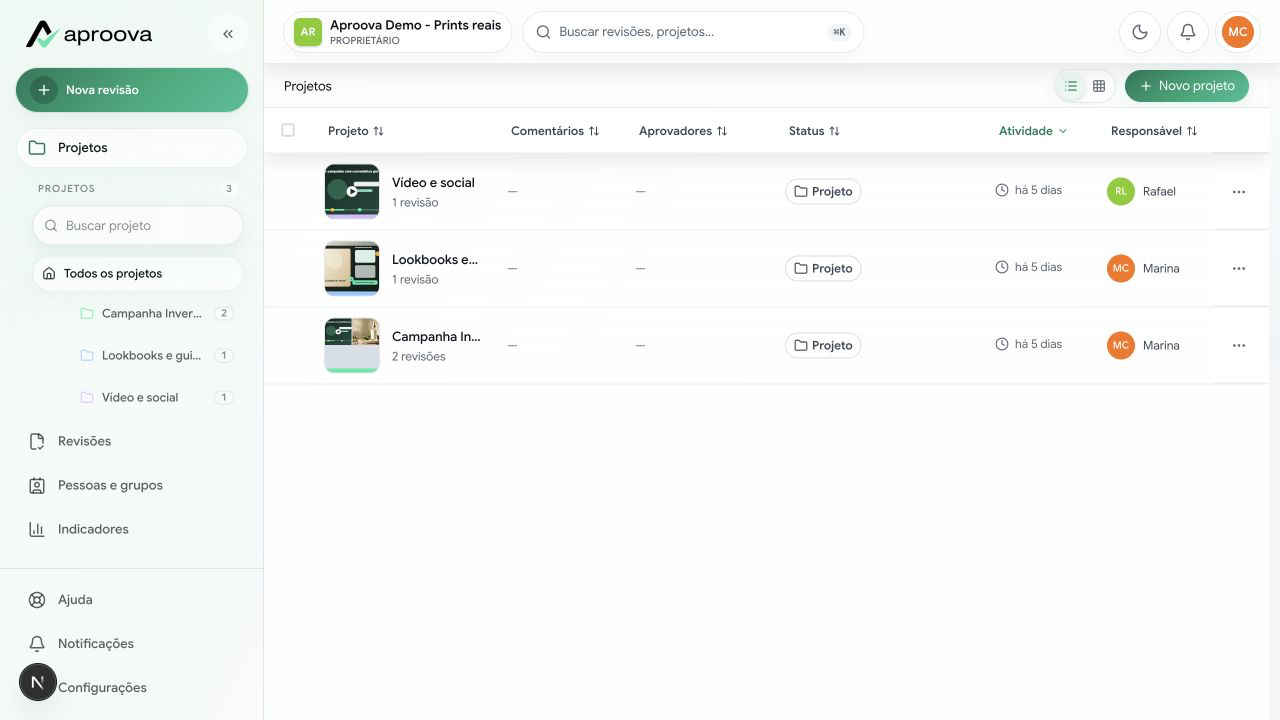Toggle dark mode moon icon
Viewport: 1280px width, 720px height.
tap(1140, 32)
